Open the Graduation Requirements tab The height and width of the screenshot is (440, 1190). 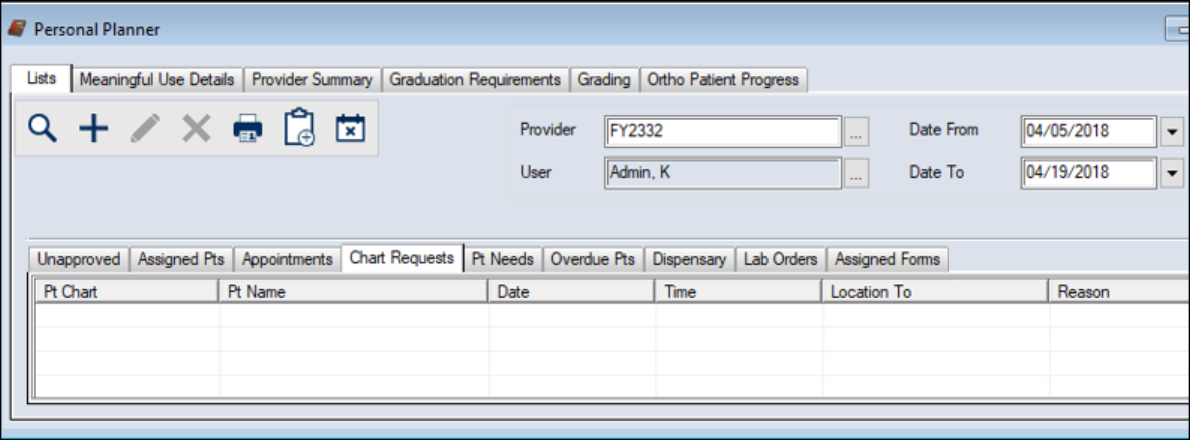[x=475, y=79]
